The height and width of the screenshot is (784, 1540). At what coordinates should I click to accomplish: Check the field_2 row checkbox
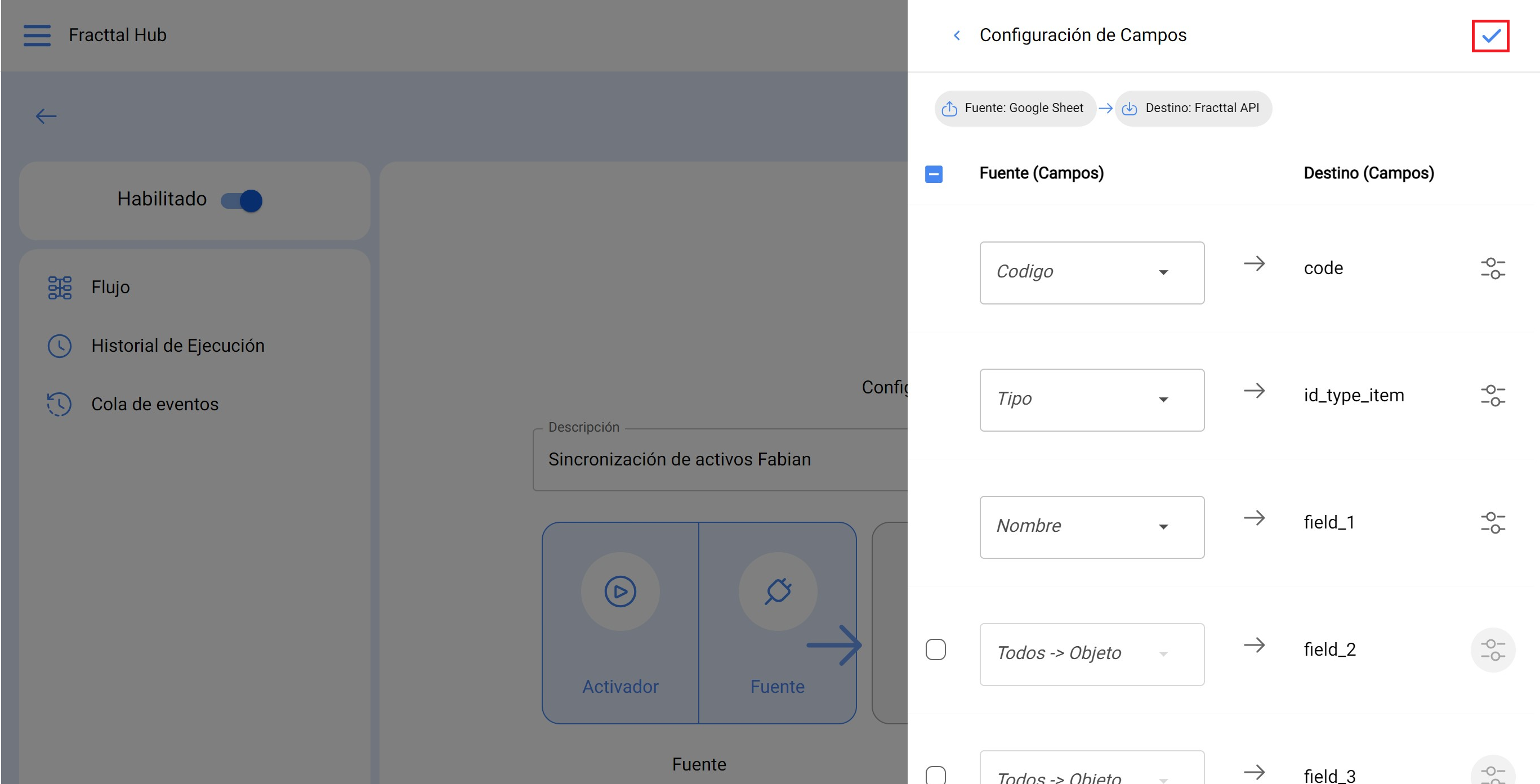click(936, 649)
